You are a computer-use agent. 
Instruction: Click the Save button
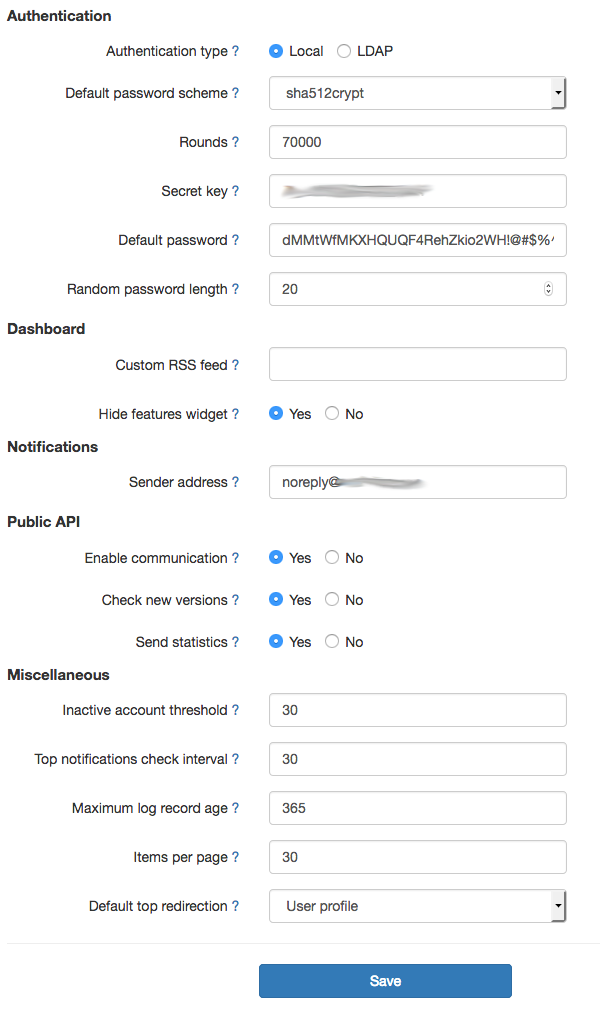point(385,981)
